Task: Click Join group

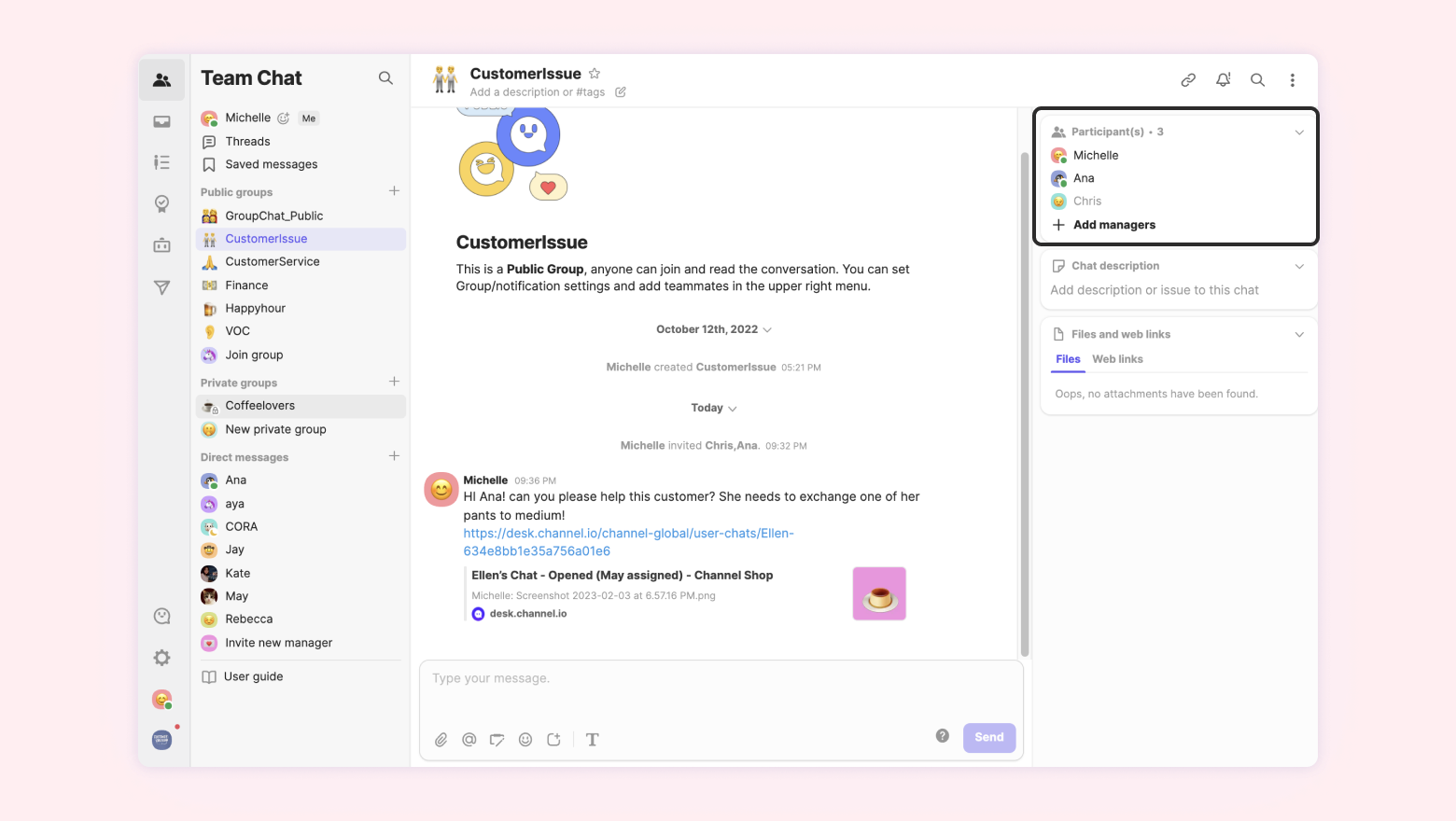Action: coord(301,355)
